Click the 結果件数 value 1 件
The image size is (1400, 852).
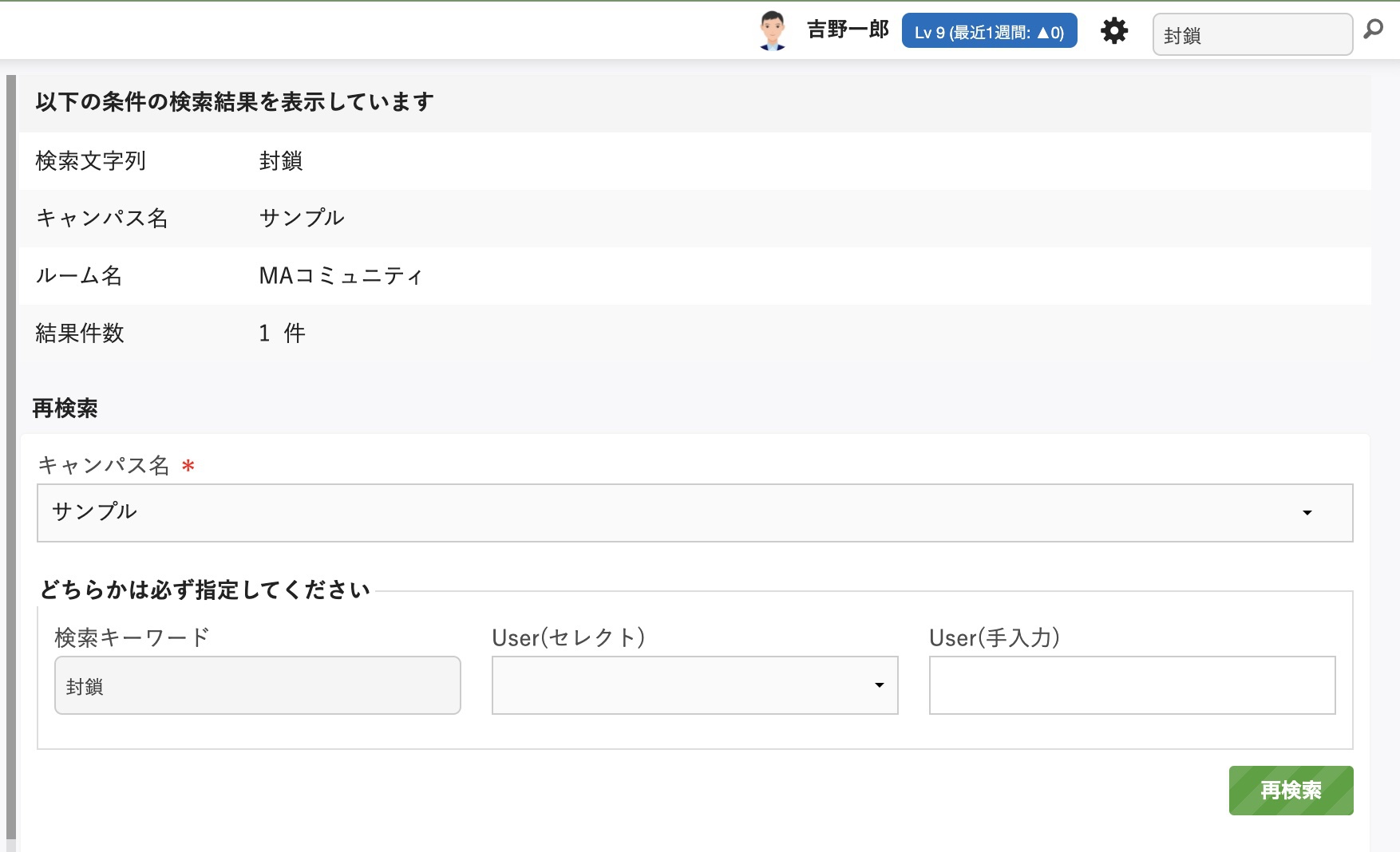tap(282, 333)
